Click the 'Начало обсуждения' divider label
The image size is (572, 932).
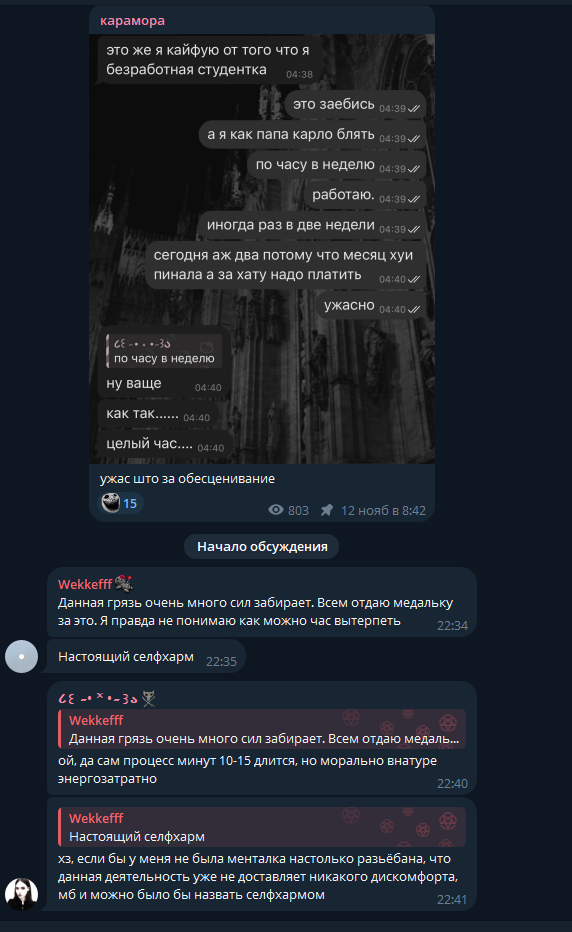coord(262,546)
